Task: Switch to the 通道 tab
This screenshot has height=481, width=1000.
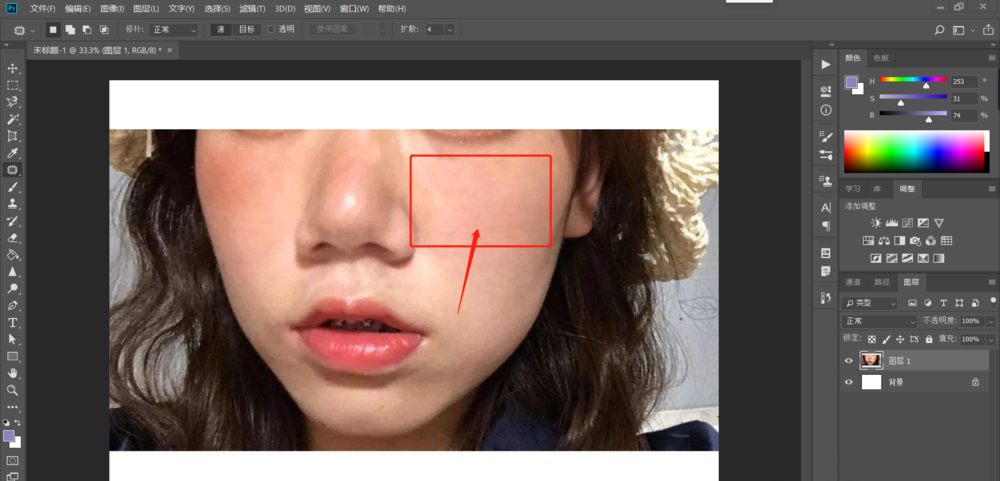Action: coord(852,282)
